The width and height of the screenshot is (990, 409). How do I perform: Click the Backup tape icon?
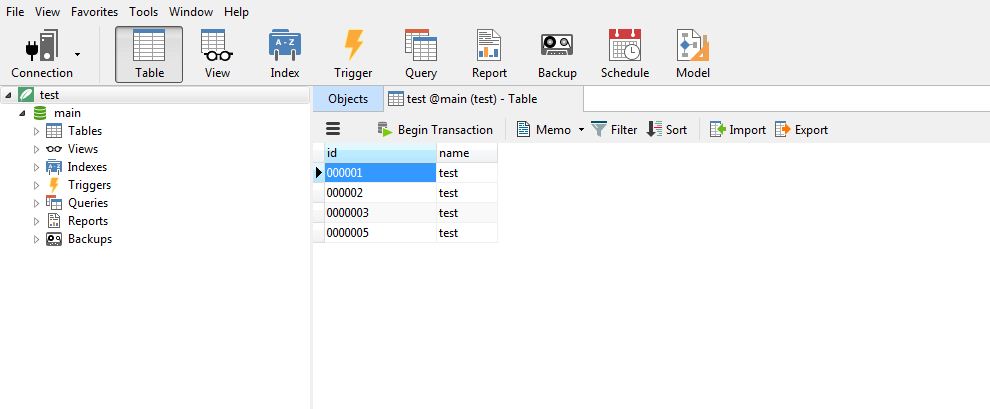[x=557, y=46]
